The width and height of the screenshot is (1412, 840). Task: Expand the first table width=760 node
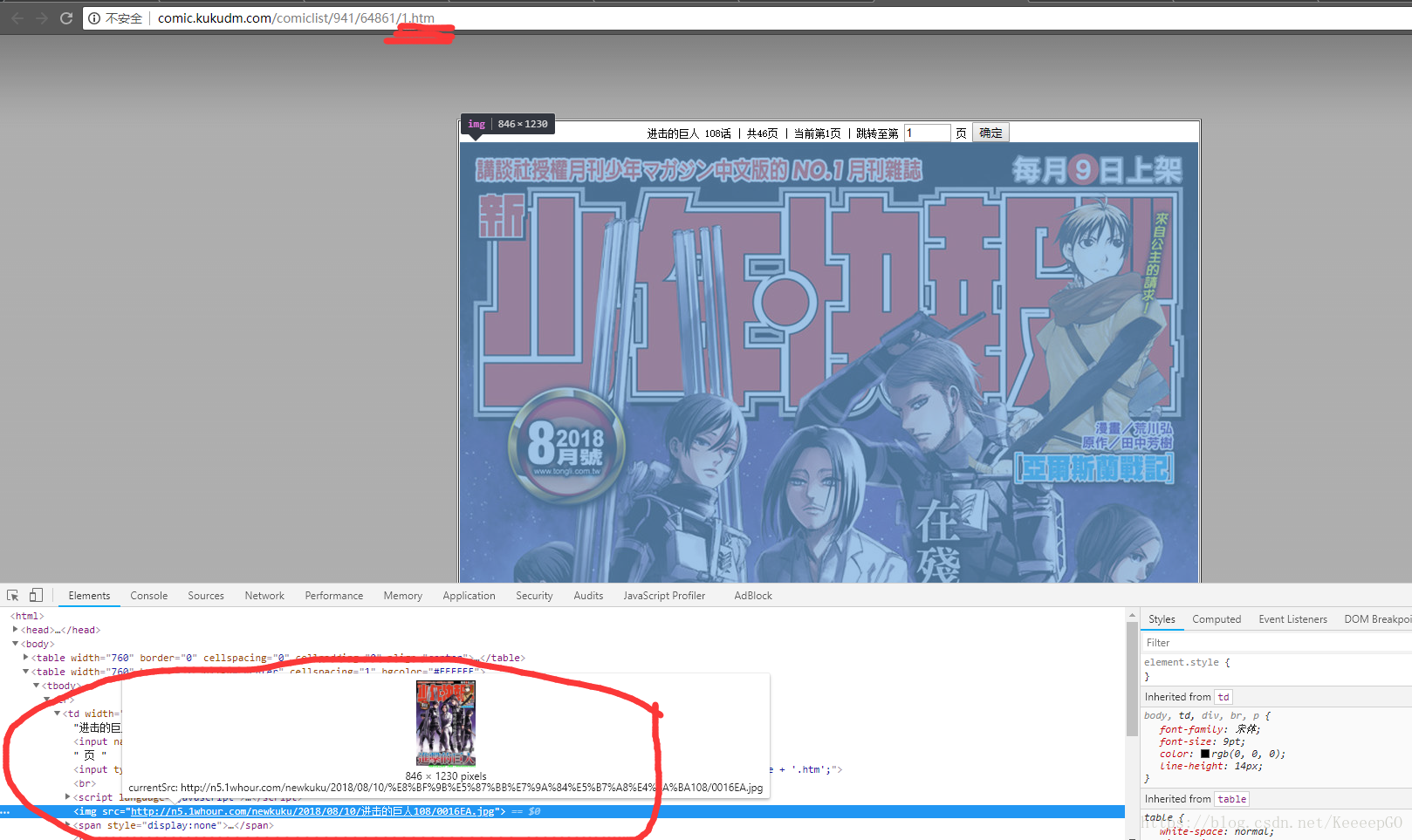25,658
